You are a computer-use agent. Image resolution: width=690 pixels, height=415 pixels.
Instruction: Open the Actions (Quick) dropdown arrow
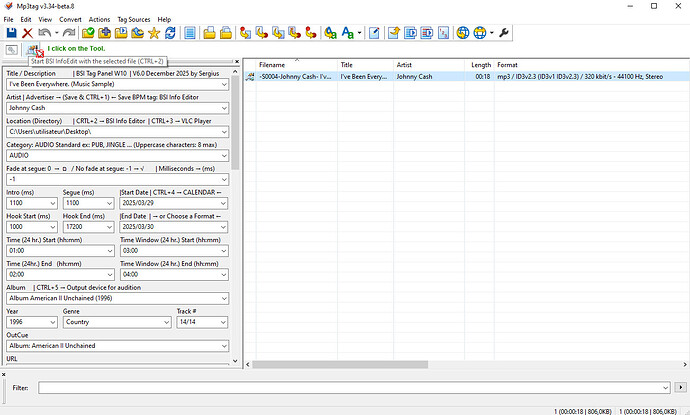(359, 33)
